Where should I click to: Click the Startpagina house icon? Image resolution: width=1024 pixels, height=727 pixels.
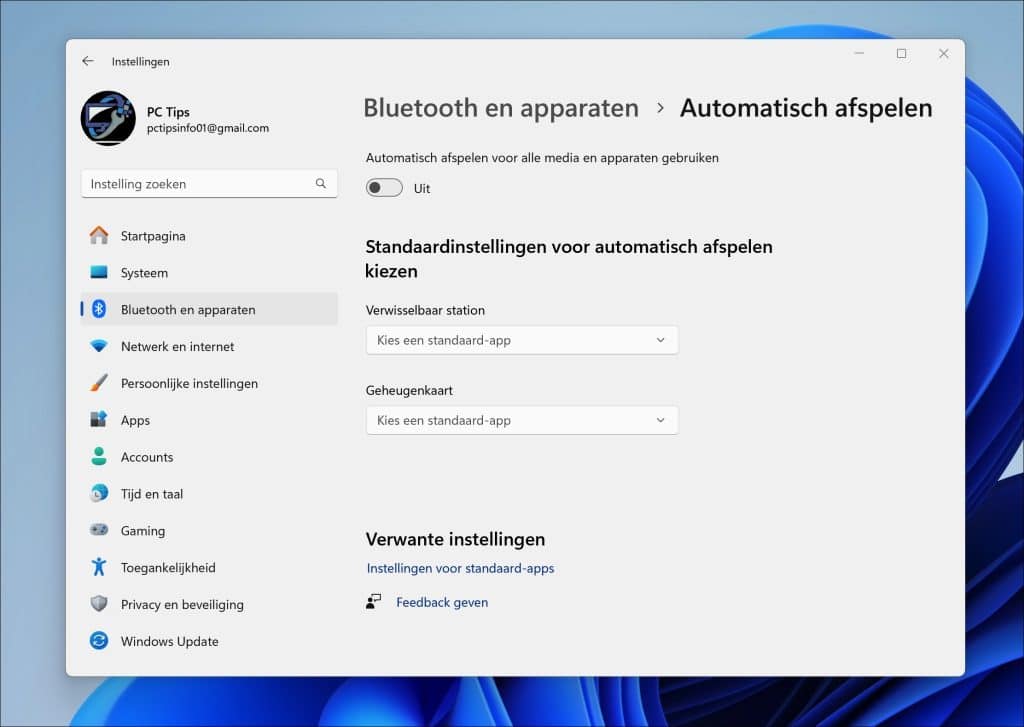[99, 236]
